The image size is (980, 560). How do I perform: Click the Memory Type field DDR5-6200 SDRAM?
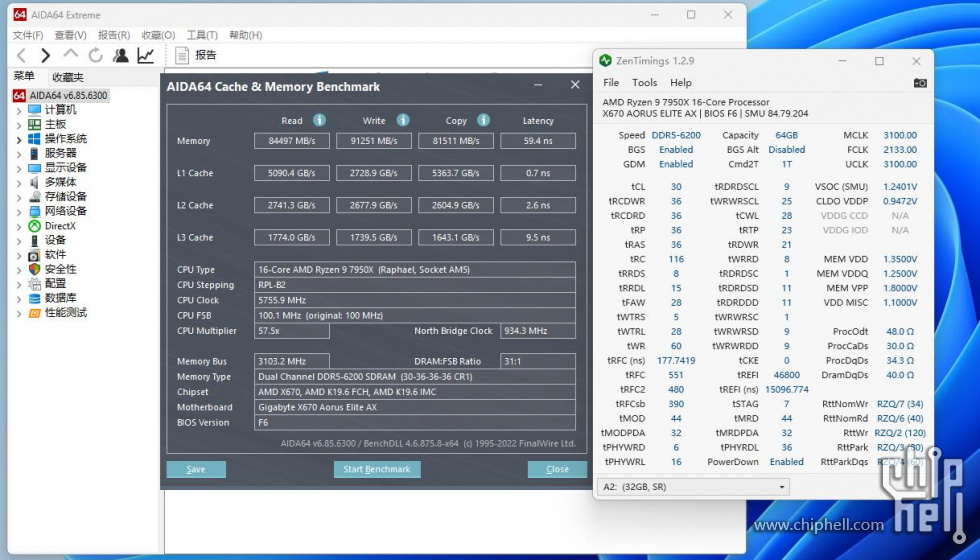(x=414, y=377)
